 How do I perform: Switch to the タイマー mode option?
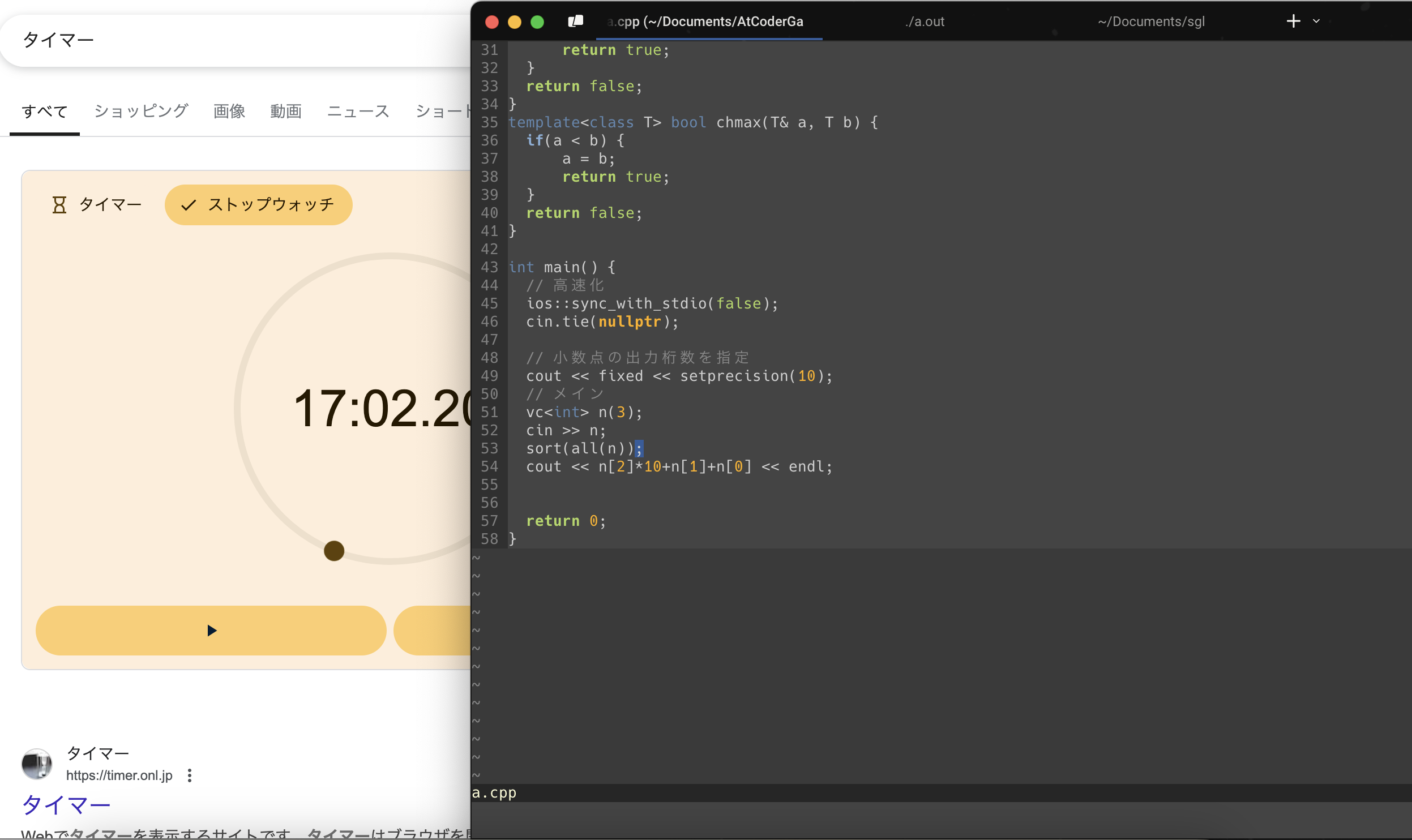pyautogui.click(x=109, y=205)
